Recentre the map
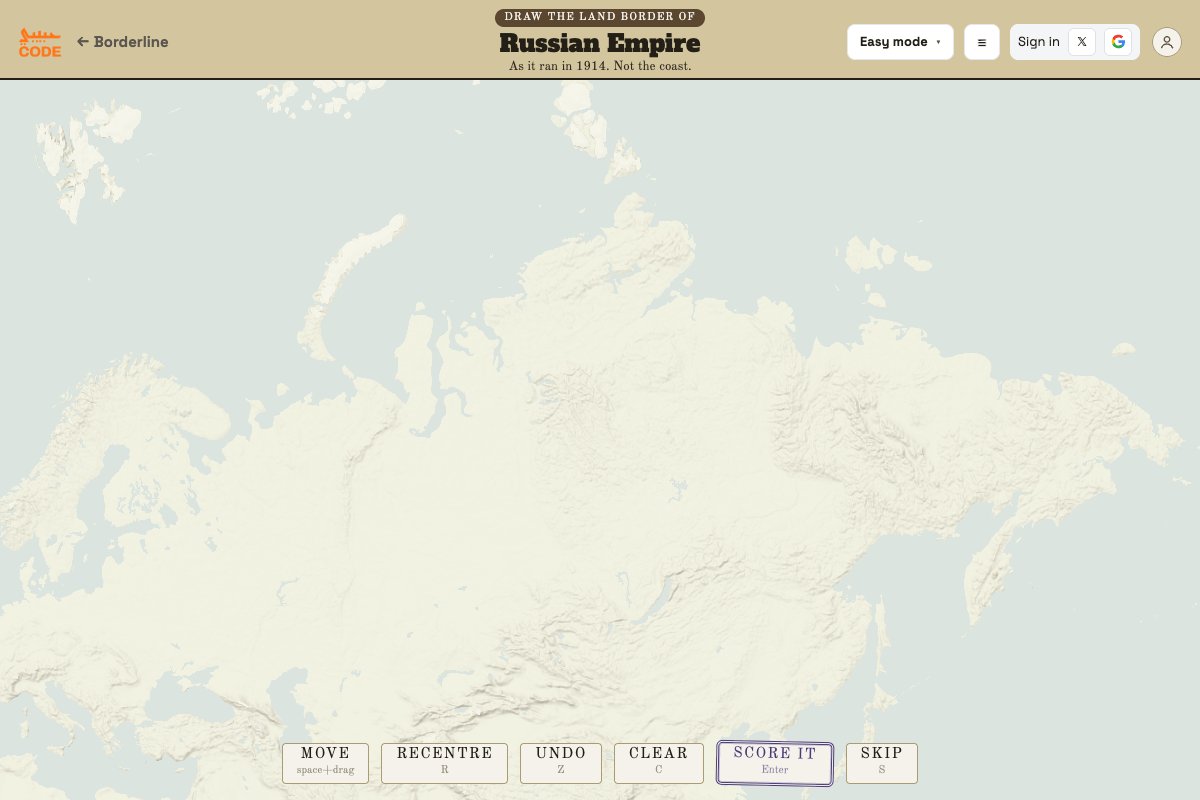Screen dimensions: 1200x800 click(444, 763)
